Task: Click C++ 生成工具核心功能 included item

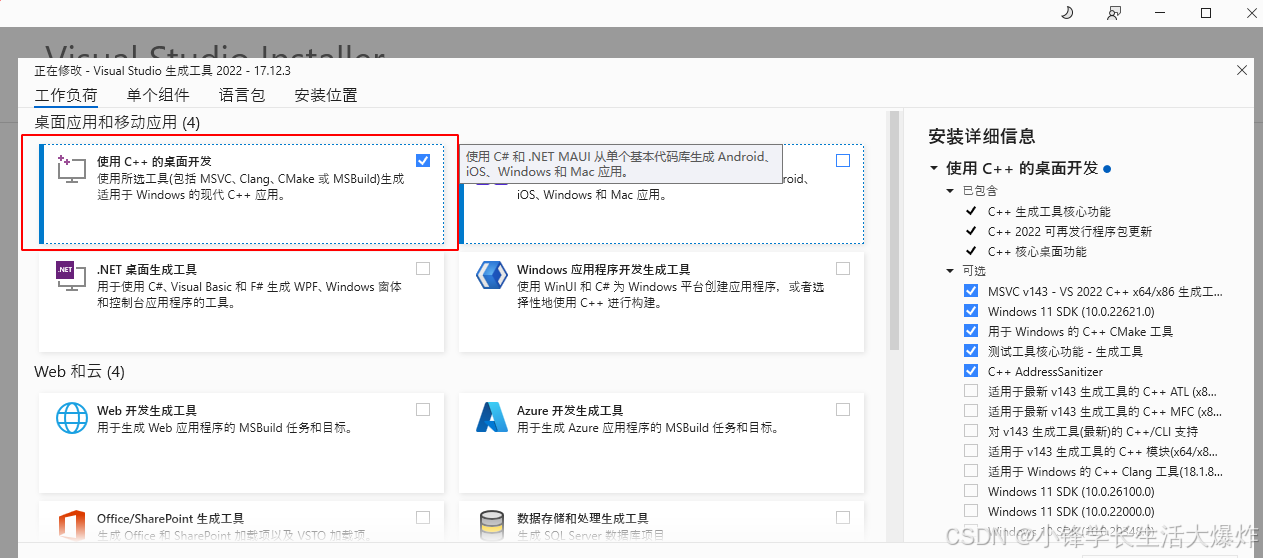Action: click(1049, 211)
